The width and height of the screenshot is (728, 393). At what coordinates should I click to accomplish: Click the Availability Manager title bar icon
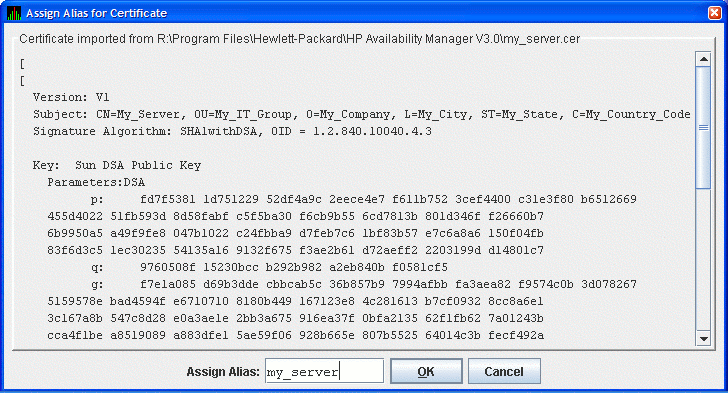pyautogui.click(x=14, y=13)
